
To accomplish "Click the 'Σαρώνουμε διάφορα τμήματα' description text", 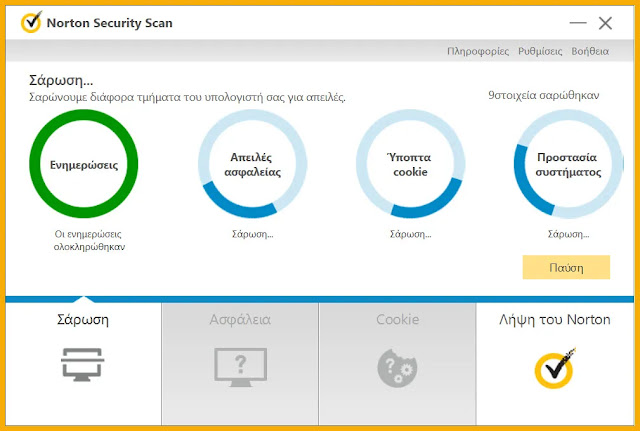I will 187,98.
